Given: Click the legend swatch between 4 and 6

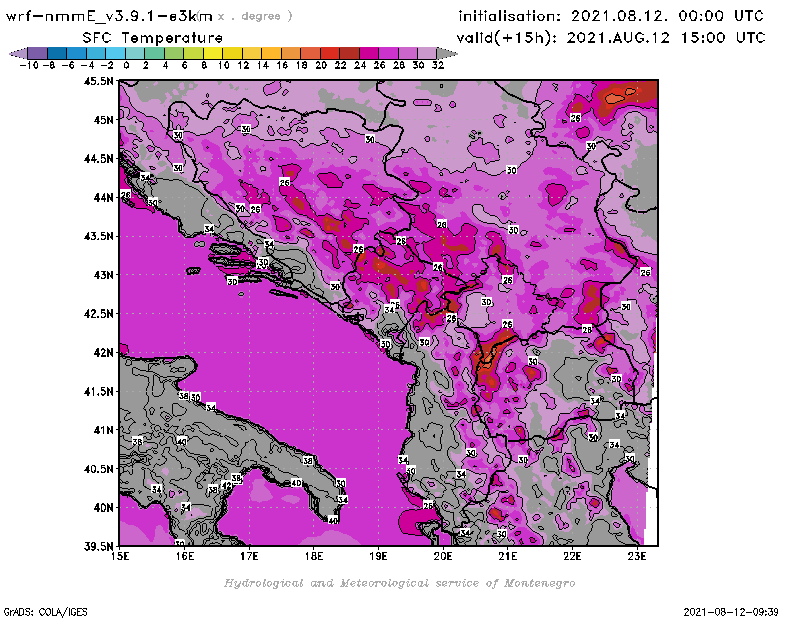Looking at the screenshot, I should pos(173,53).
